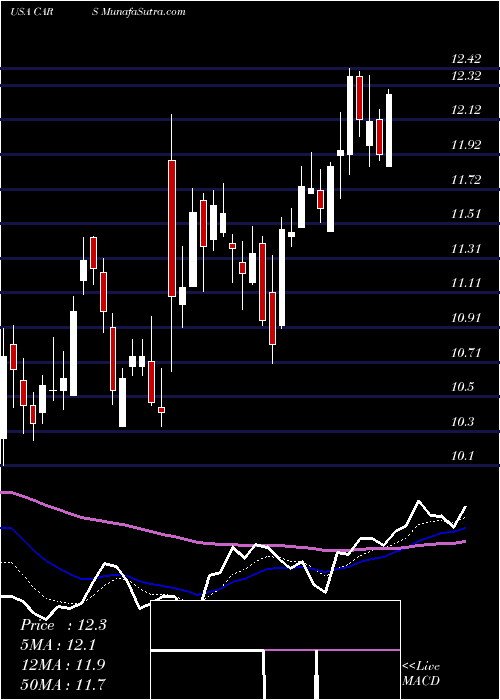The width and height of the screenshot is (500, 700).
Task: Select the 11.72 price axis label
Action: tap(466, 180)
